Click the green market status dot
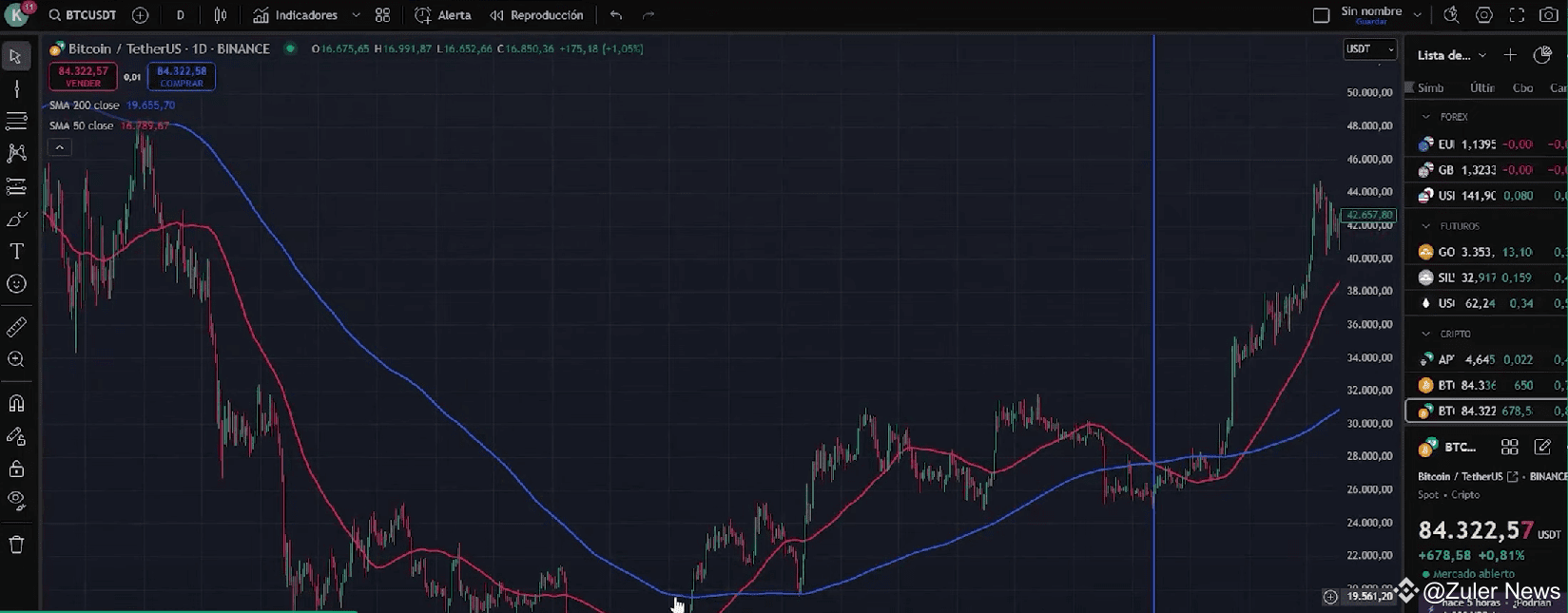Viewport: 1568px width, 613px height. 290,48
